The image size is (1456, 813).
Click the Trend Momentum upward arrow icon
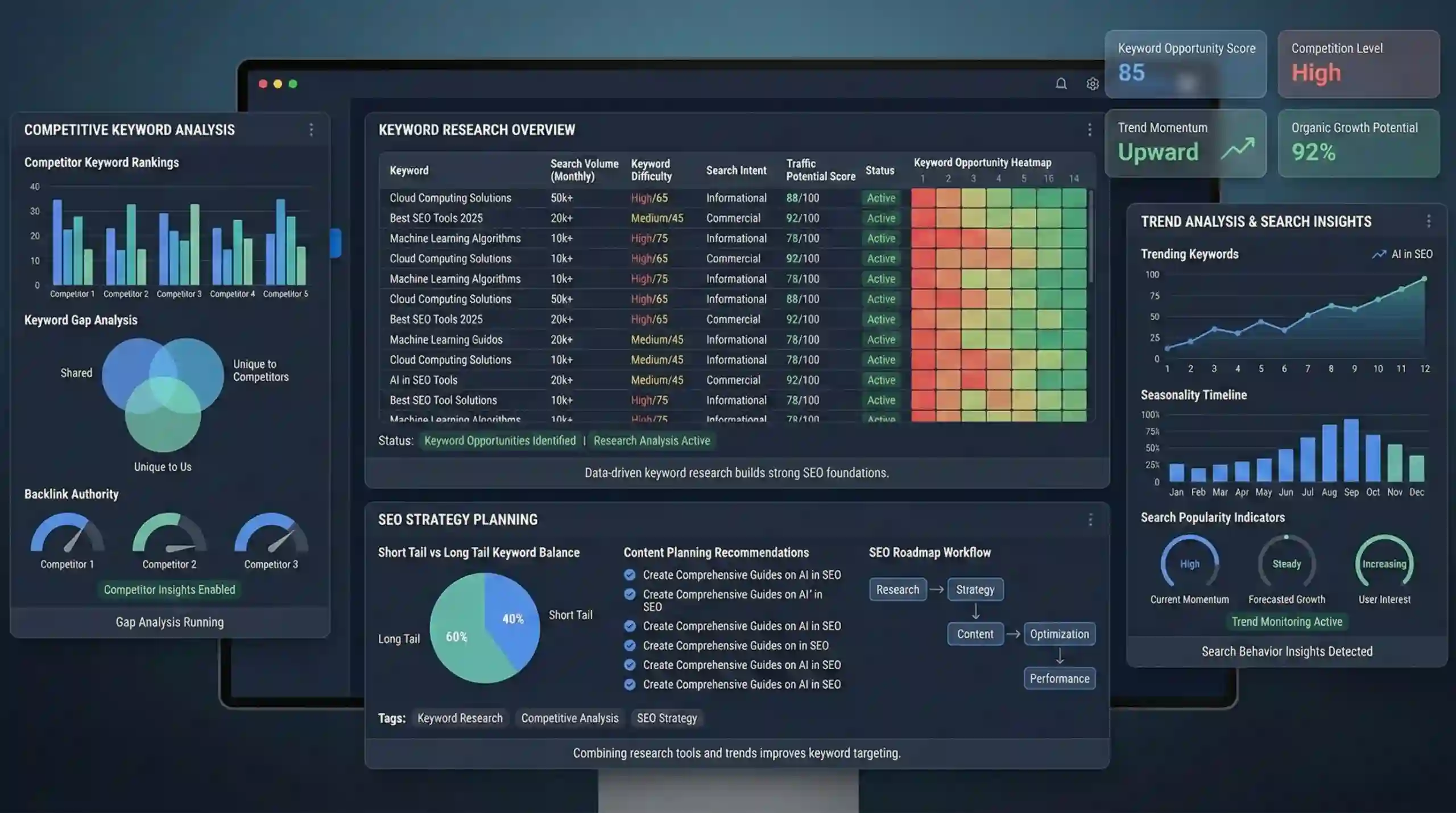pyautogui.click(x=1238, y=149)
